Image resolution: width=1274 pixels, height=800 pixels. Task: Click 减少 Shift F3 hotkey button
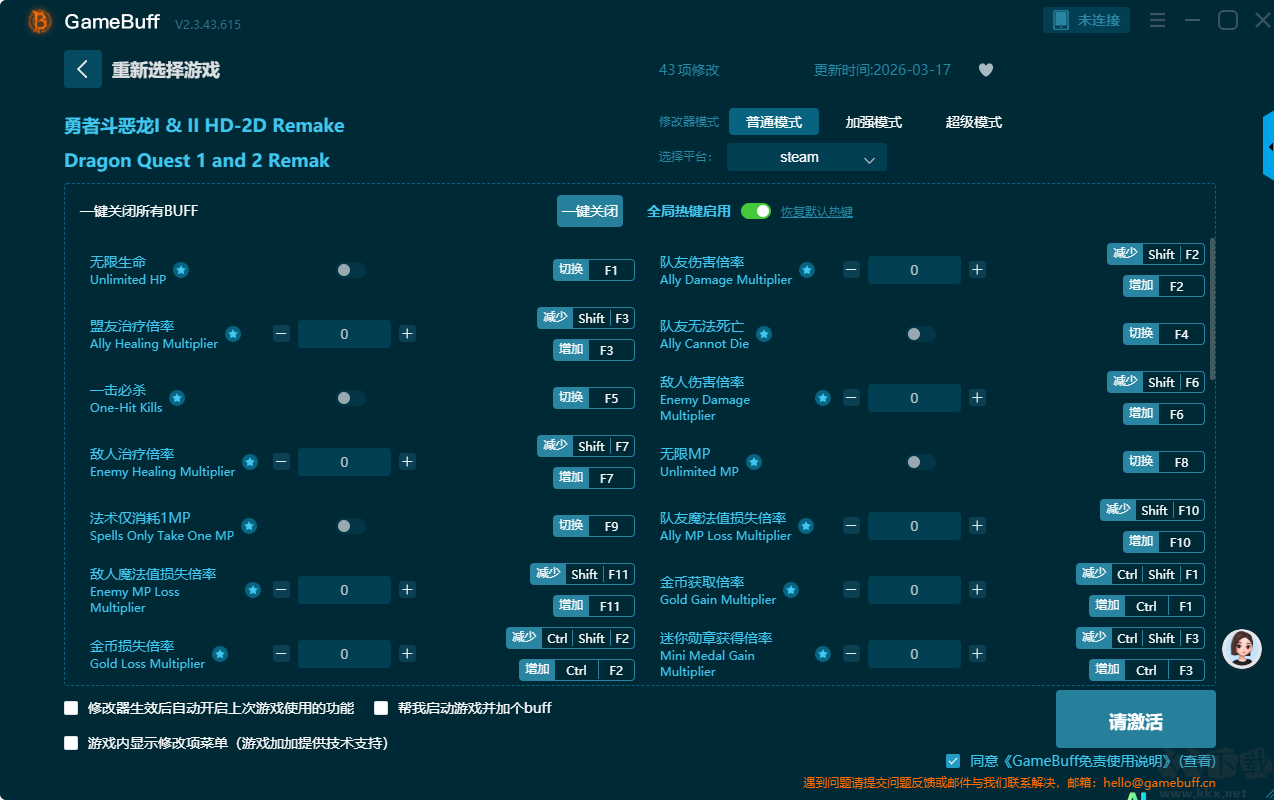(586, 318)
